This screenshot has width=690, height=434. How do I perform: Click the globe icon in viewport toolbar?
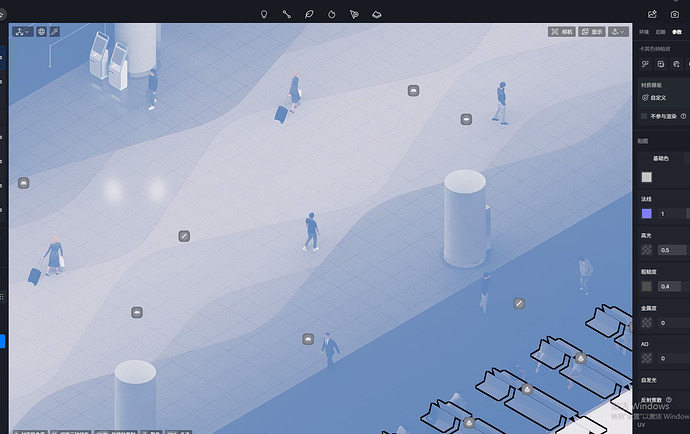tap(41, 32)
